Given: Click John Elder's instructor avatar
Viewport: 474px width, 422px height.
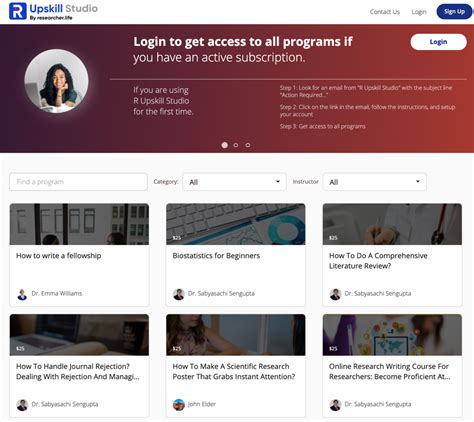Looking at the screenshot, I should point(179,405).
